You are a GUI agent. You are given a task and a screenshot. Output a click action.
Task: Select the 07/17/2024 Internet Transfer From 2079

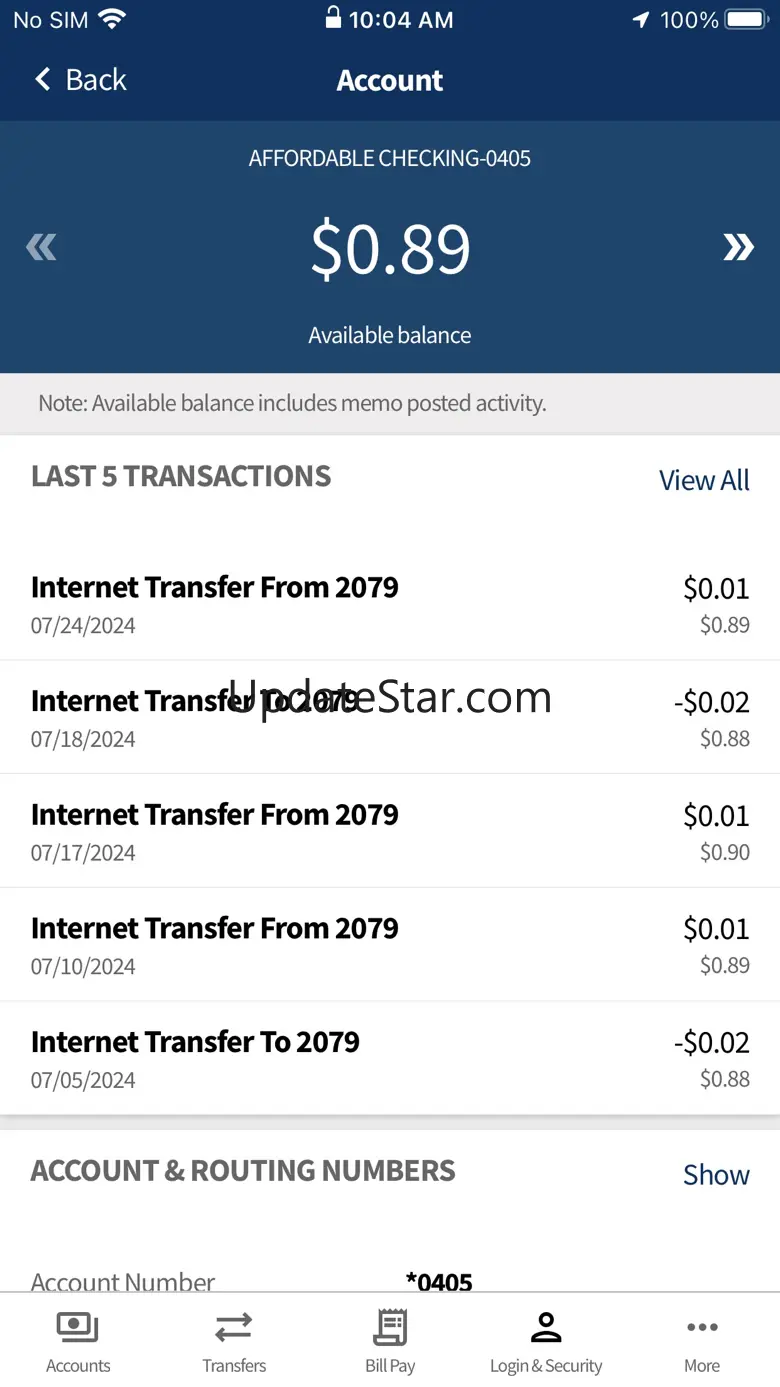coord(390,831)
